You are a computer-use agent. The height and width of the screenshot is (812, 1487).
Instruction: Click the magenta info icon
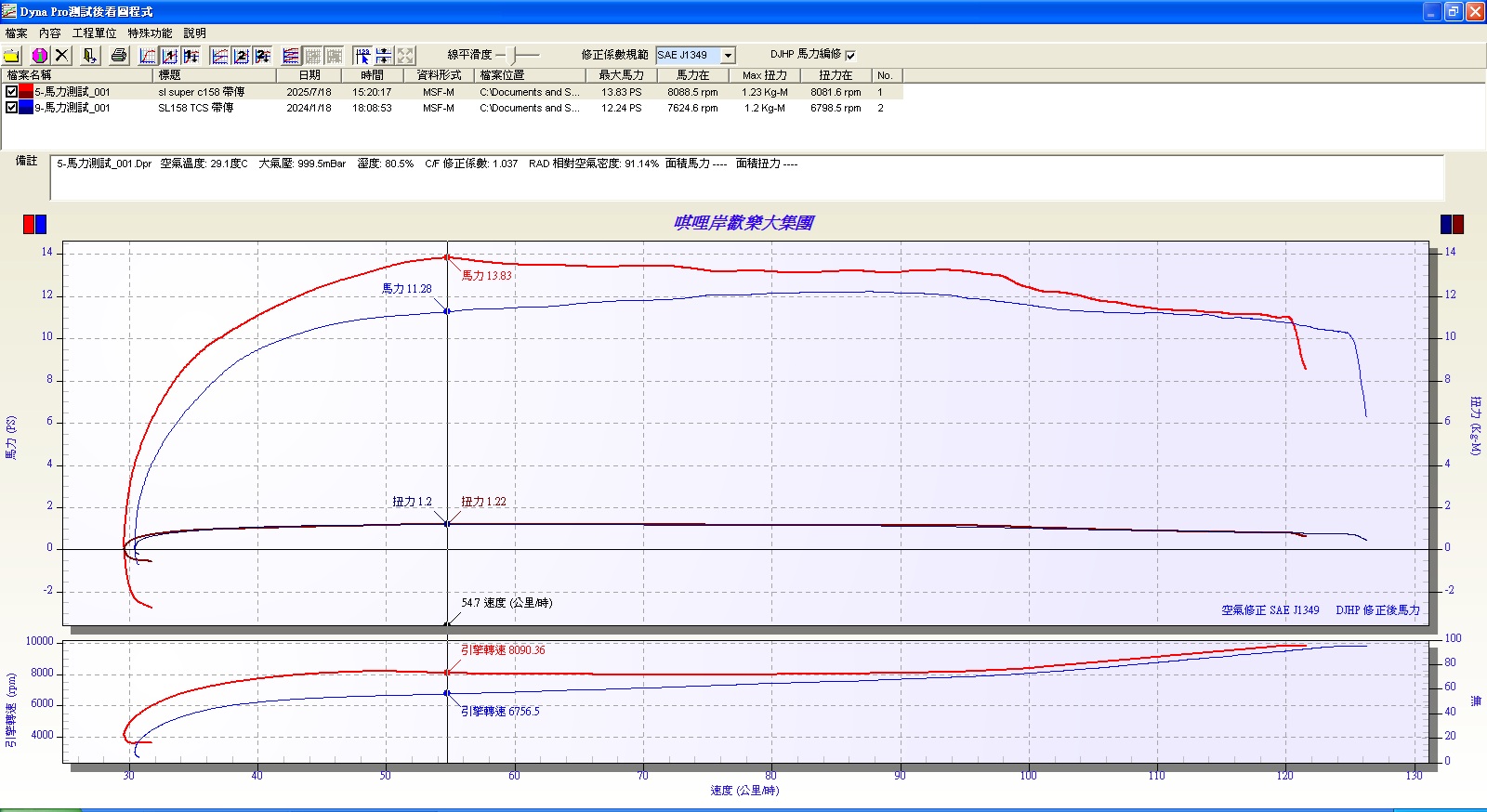(40, 56)
